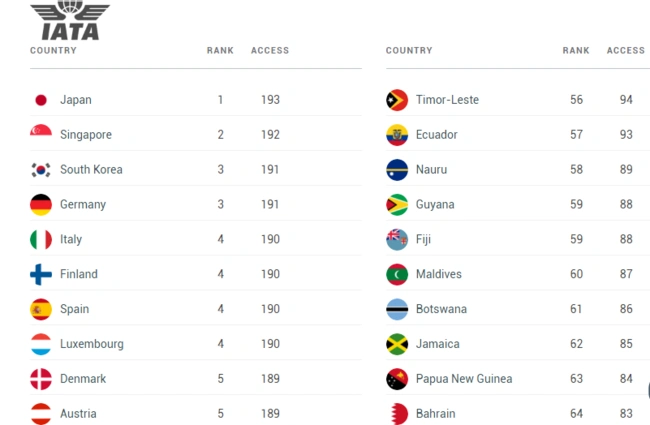Click the Jamaica flag icon
Viewport: 650px width, 425px height.
[397, 344]
